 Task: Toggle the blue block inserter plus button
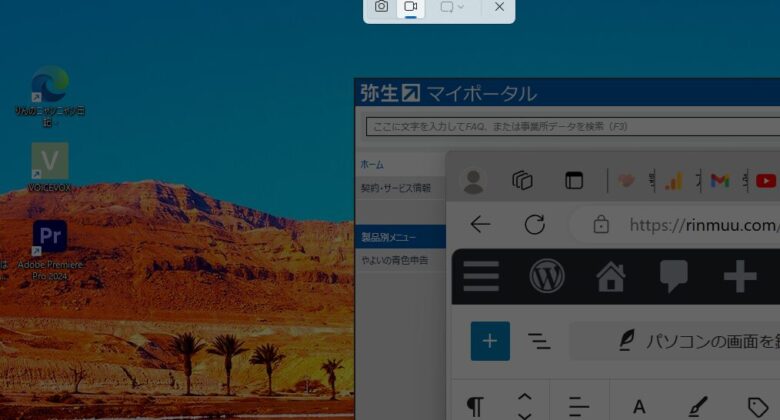[x=490, y=341]
